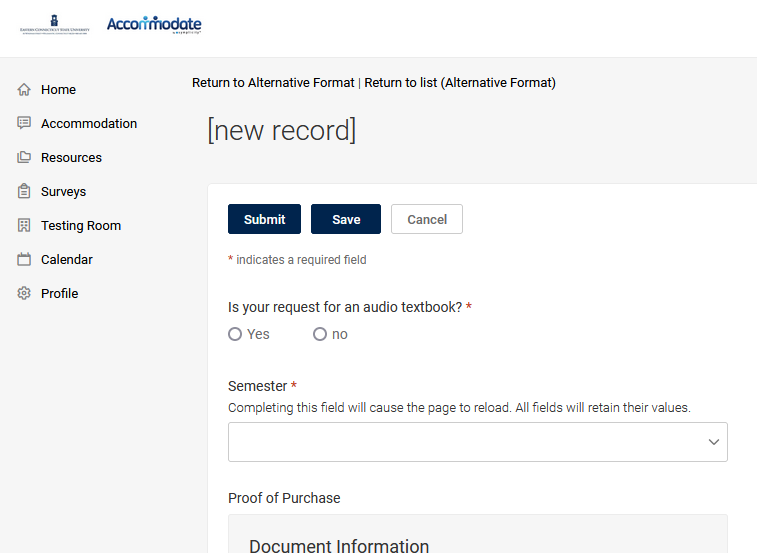
Task: Click the Accommodate logo
Action: (154, 25)
